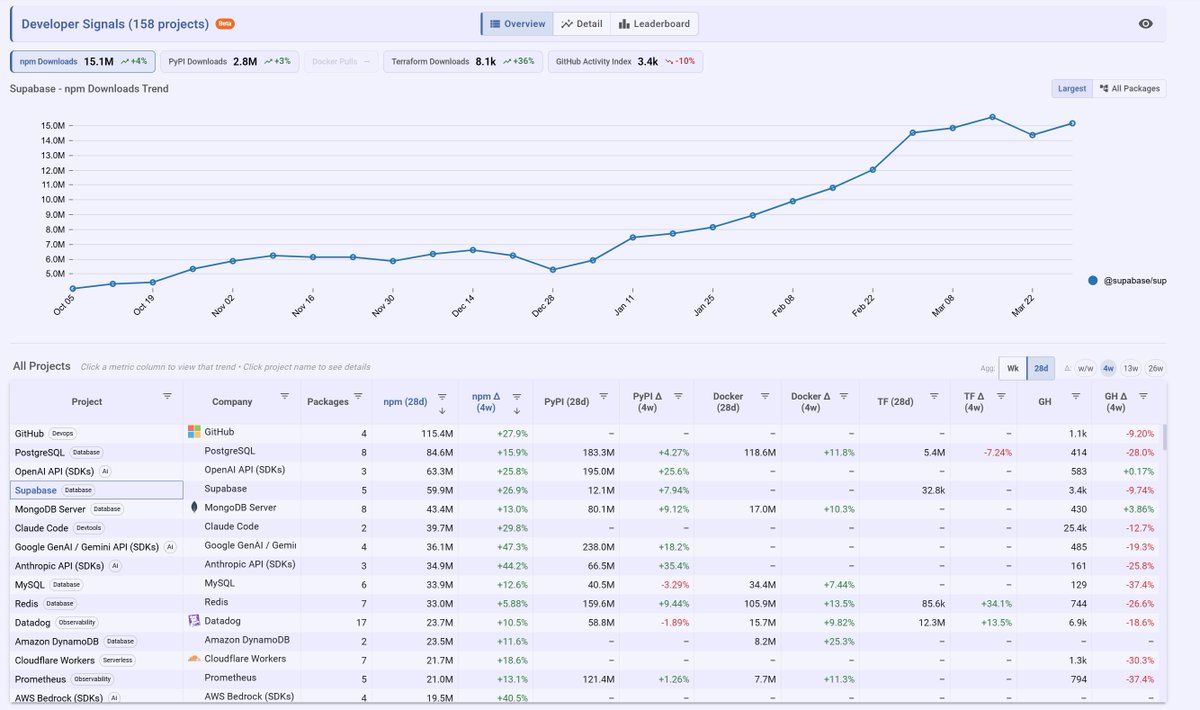Open filter menu for PyPI (28d) column
Image resolution: width=1200 pixels, height=710 pixels.
coord(604,396)
